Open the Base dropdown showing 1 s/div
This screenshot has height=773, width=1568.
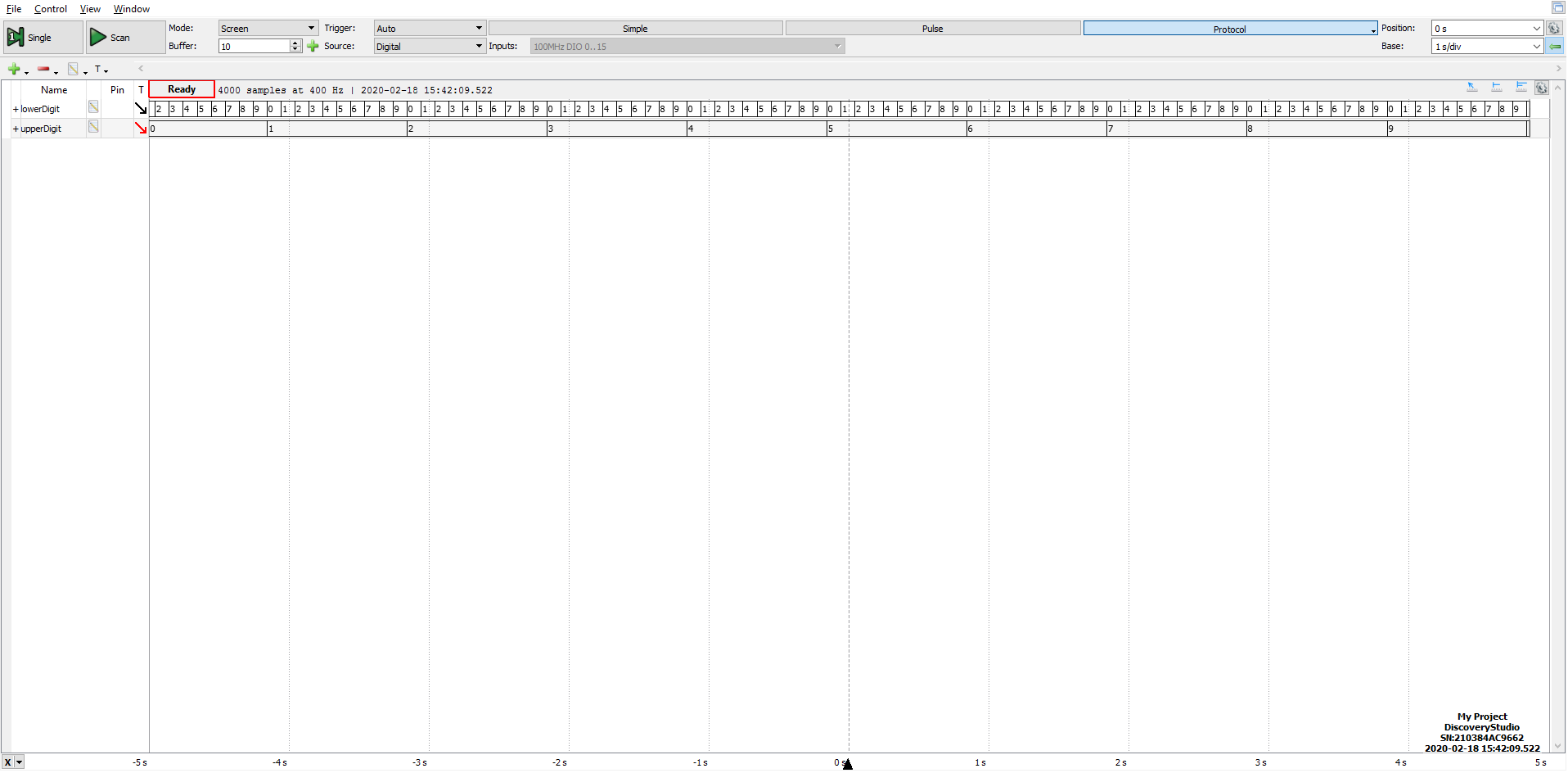pyautogui.click(x=1487, y=47)
